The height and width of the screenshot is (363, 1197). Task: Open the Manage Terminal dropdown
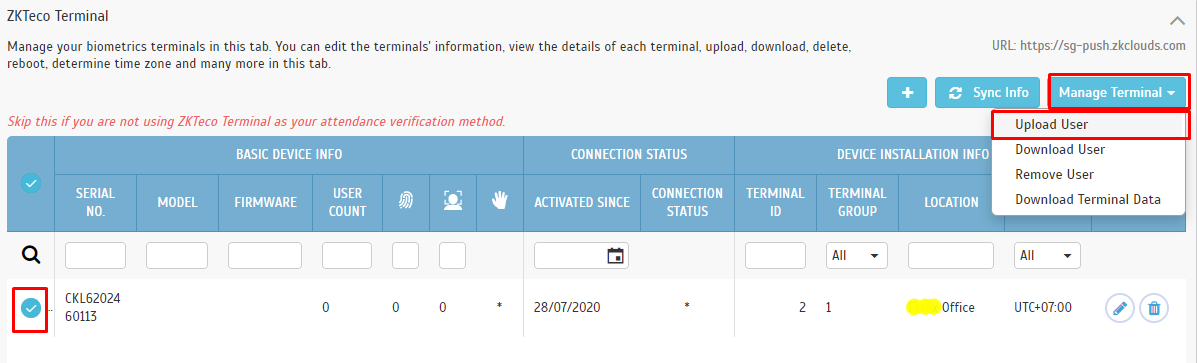click(1118, 92)
